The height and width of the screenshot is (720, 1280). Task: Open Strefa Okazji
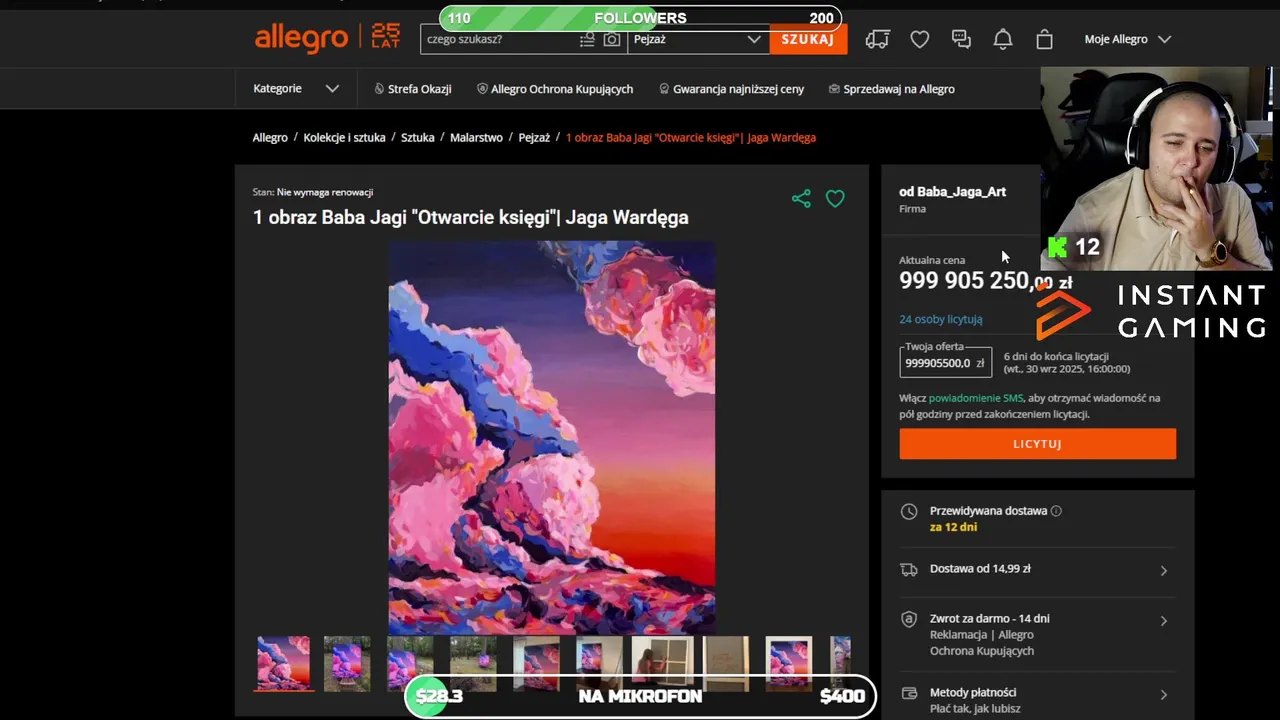pyautogui.click(x=412, y=89)
